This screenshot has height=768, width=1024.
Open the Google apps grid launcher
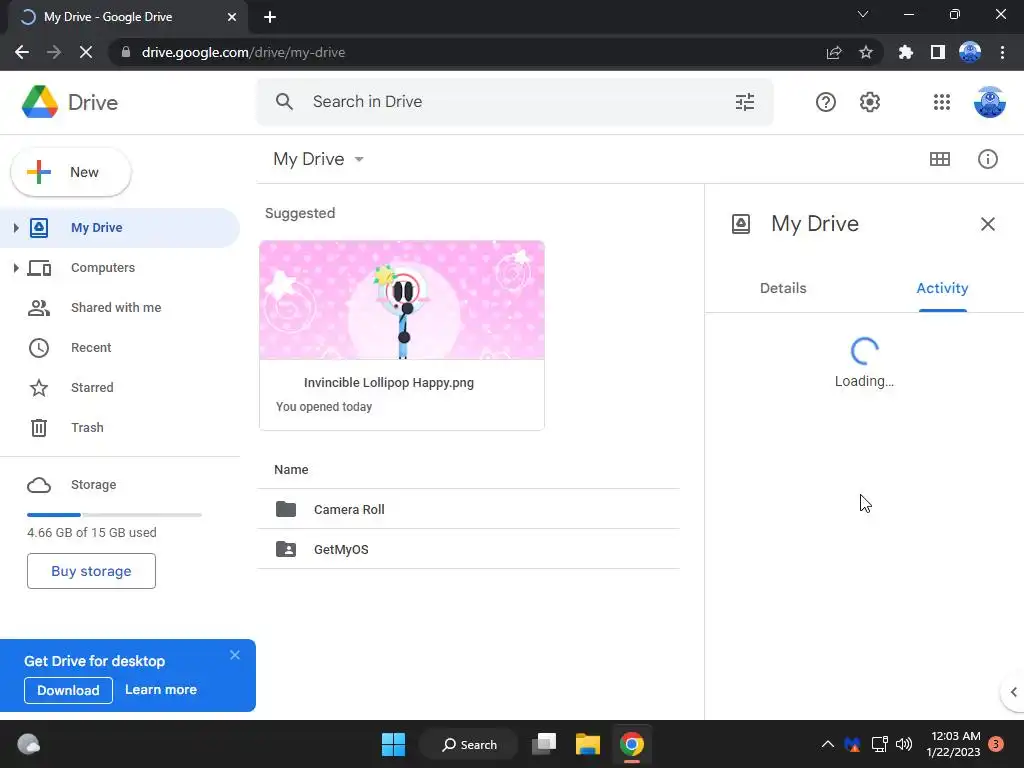[942, 102]
